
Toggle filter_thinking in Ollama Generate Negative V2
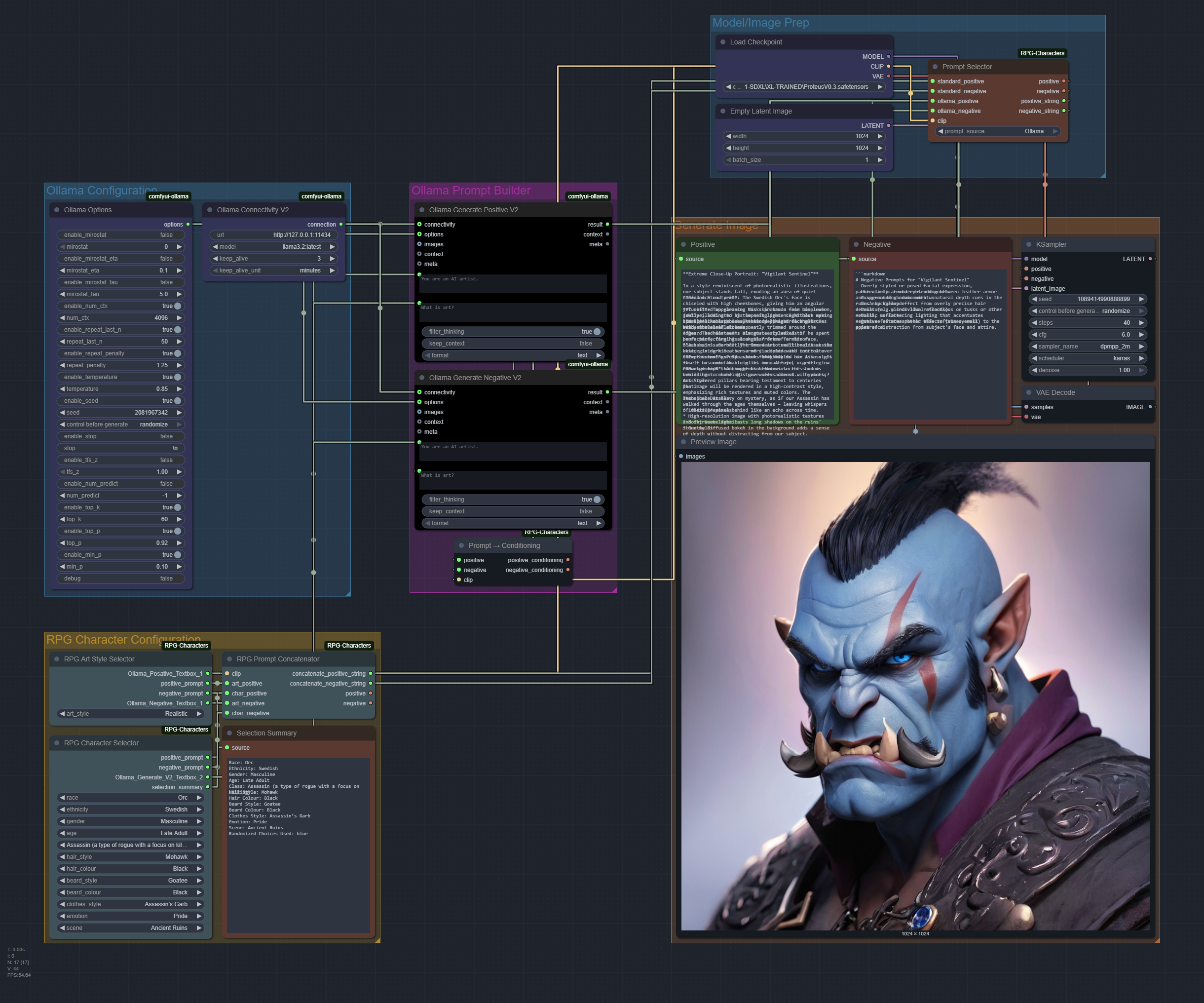tap(513, 500)
